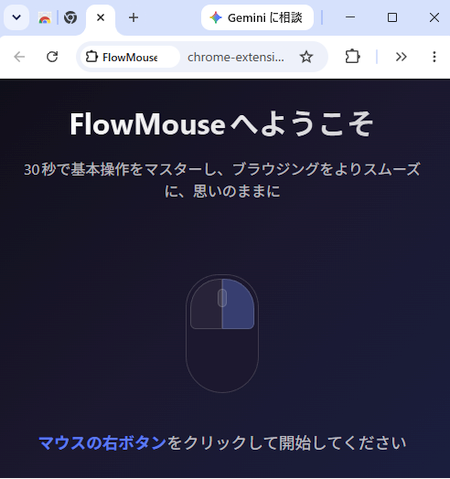Open the Extensions puzzle menu
The width and height of the screenshot is (450, 479).
[x=352, y=57]
